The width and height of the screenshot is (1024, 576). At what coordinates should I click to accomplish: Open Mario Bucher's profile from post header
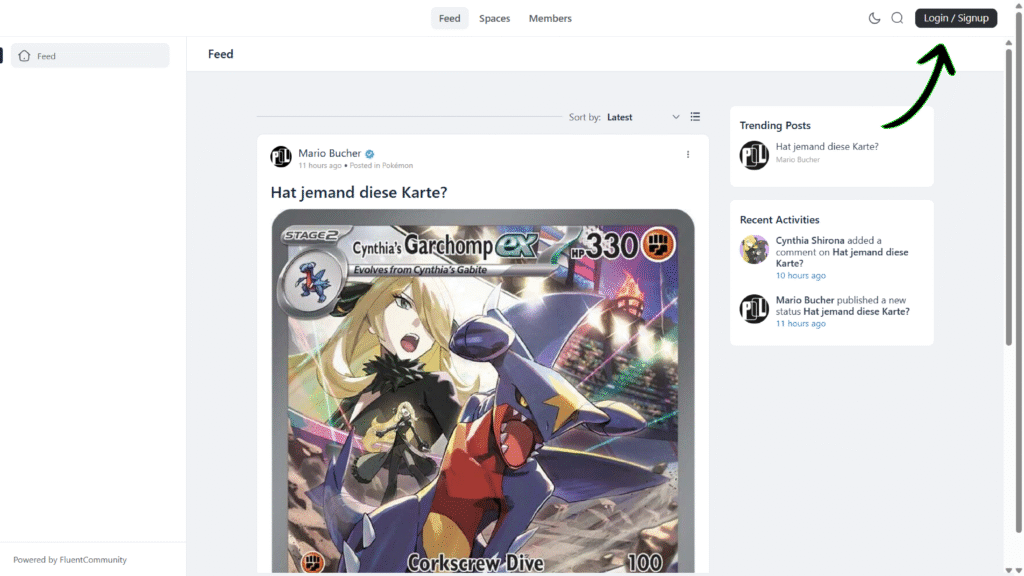[x=329, y=153]
